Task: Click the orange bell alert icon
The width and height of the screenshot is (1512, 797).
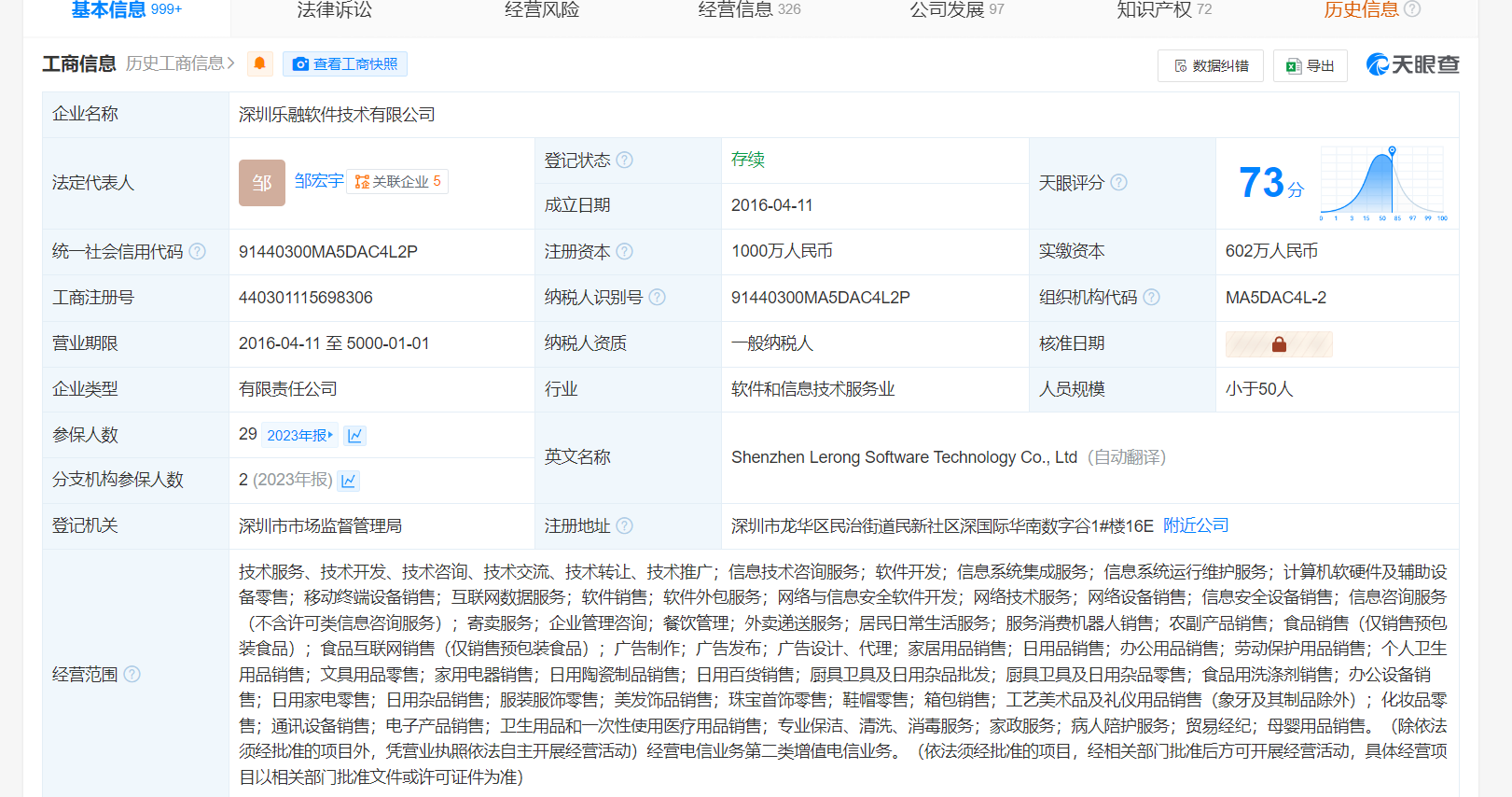Action: pyautogui.click(x=260, y=63)
